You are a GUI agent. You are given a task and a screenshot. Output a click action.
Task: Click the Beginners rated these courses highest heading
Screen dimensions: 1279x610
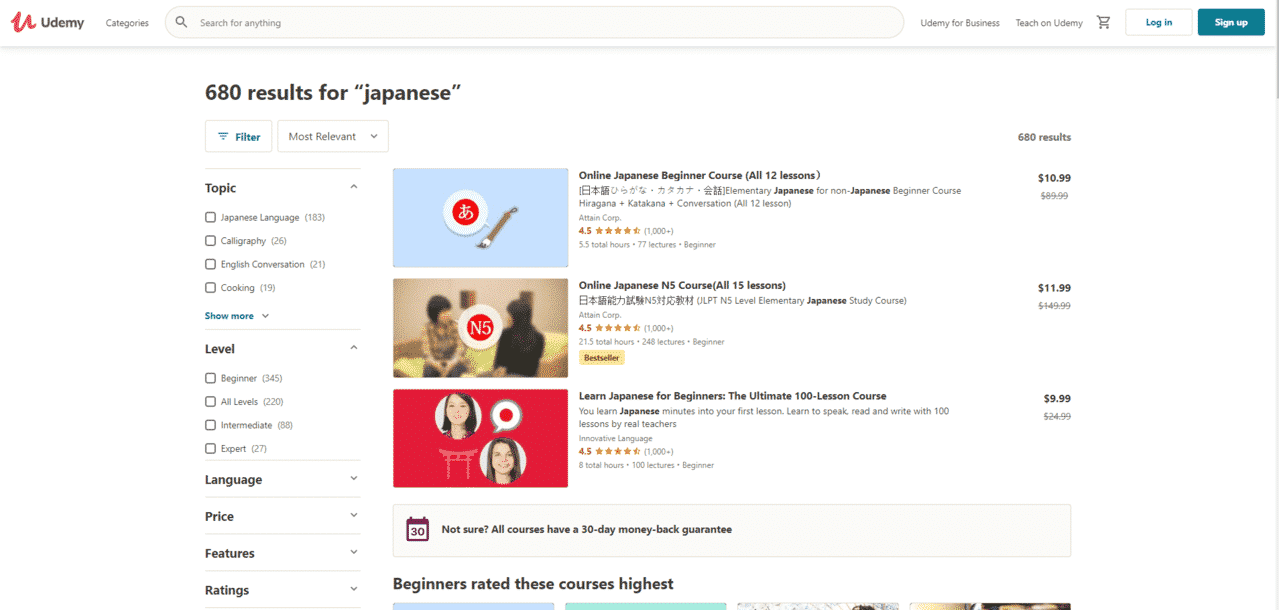click(x=533, y=584)
